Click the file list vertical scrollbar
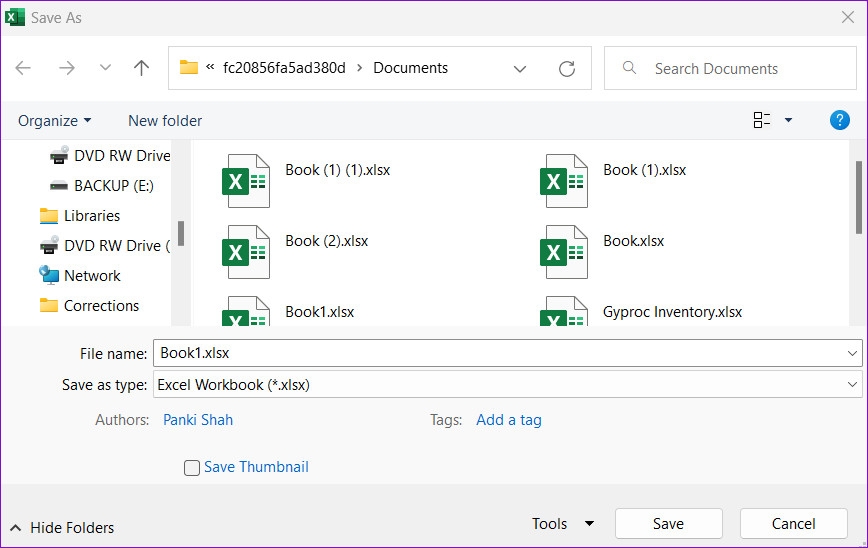This screenshot has height=548, width=868. tap(859, 197)
